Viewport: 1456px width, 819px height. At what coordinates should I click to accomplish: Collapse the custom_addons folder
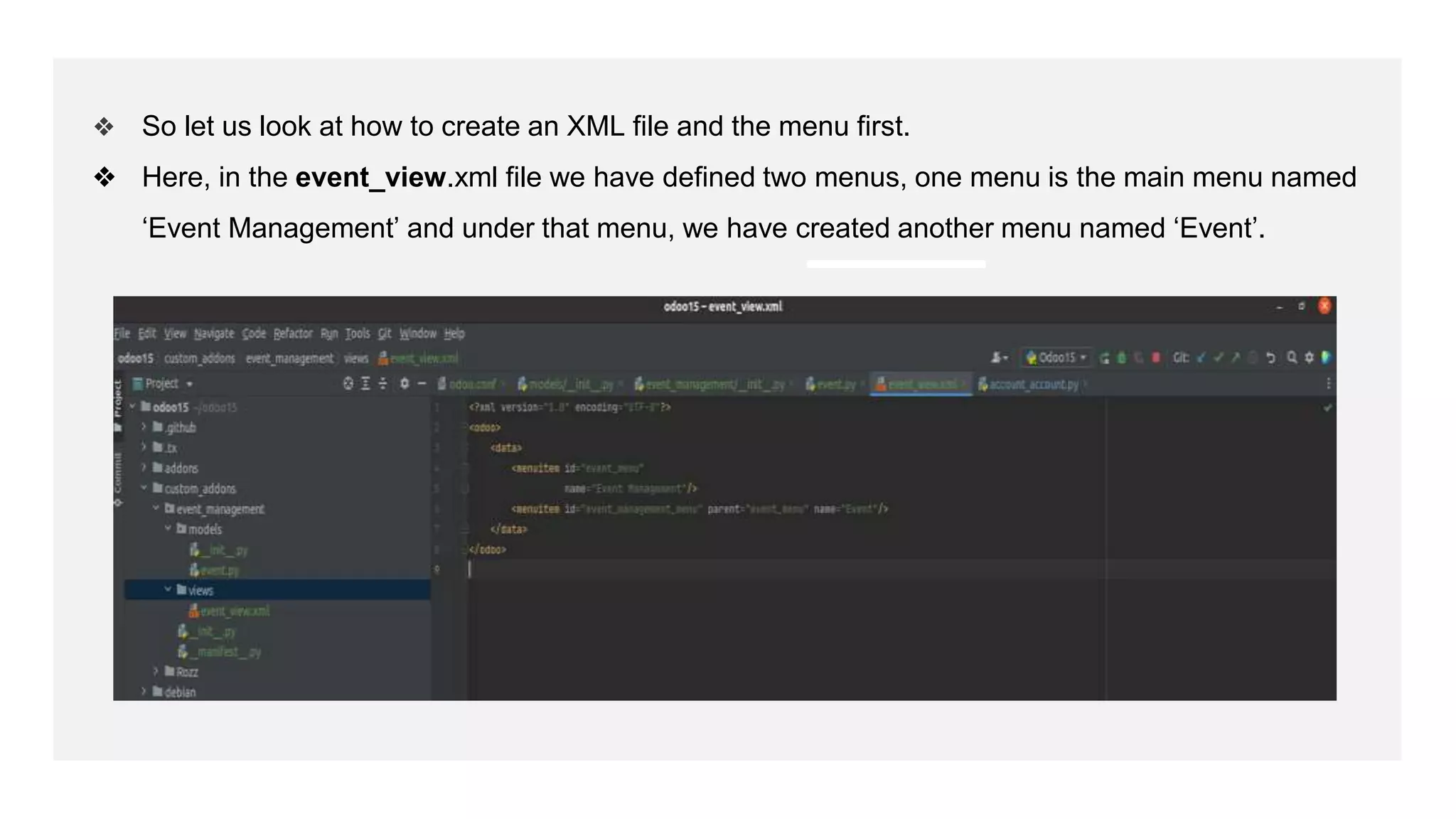pyautogui.click(x=144, y=488)
